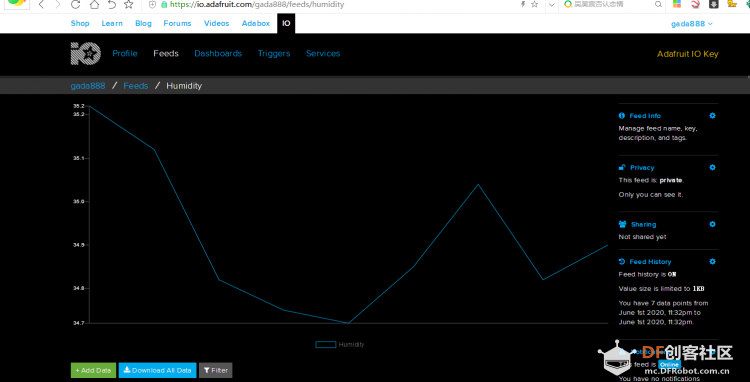This screenshot has width=750, height=382.
Task: Click the star icon beside the lightning bolt
Action: tap(534, 4)
